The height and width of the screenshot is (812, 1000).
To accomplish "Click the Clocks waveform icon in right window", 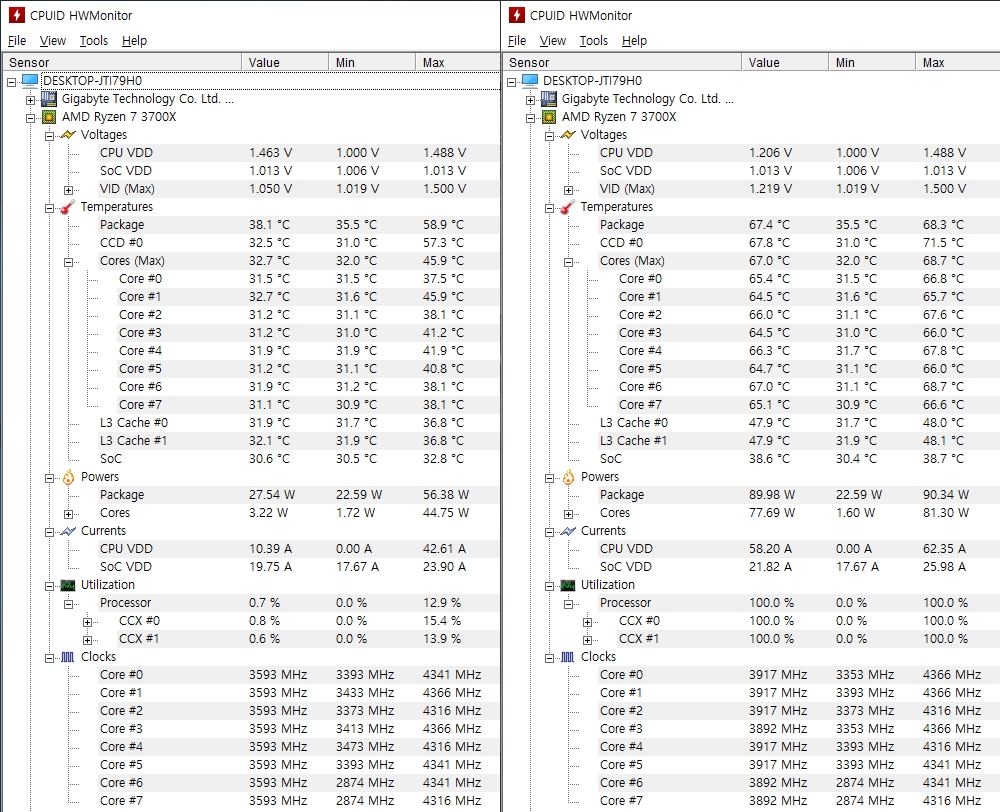I will [x=568, y=657].
